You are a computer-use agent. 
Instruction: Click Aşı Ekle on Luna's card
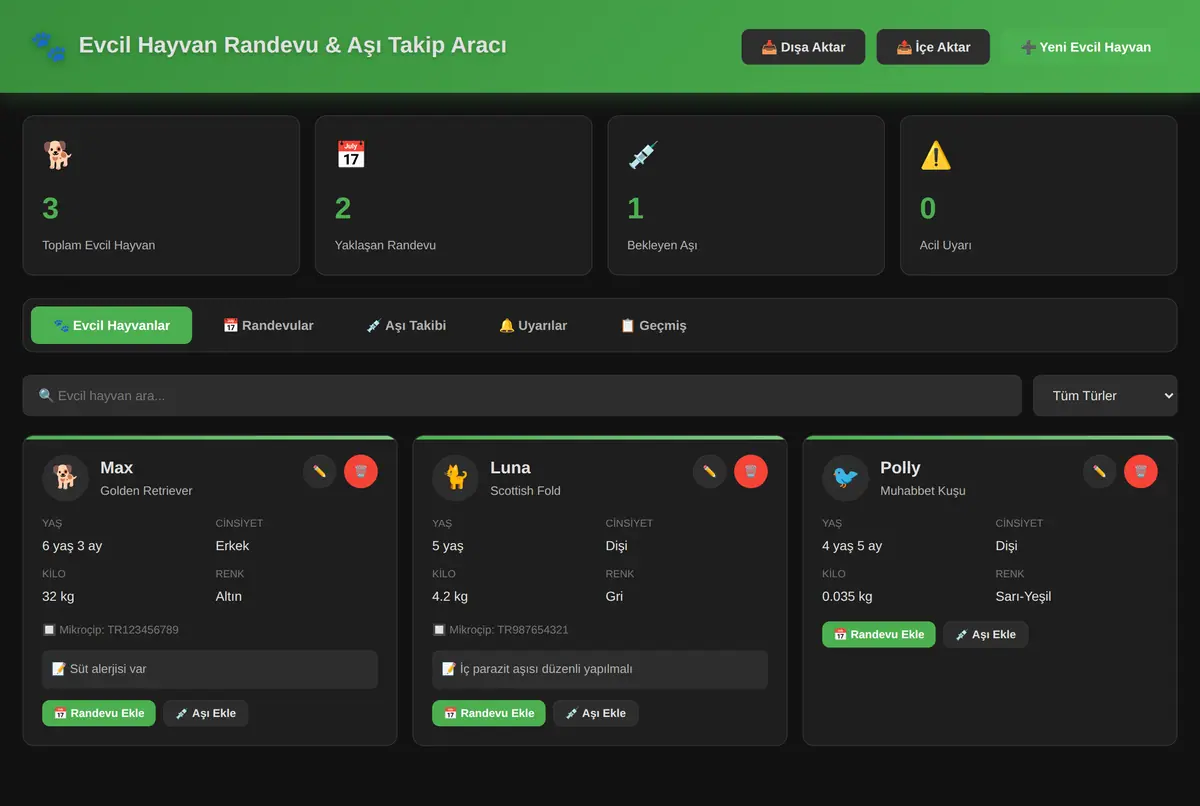[x=596, y=713]
